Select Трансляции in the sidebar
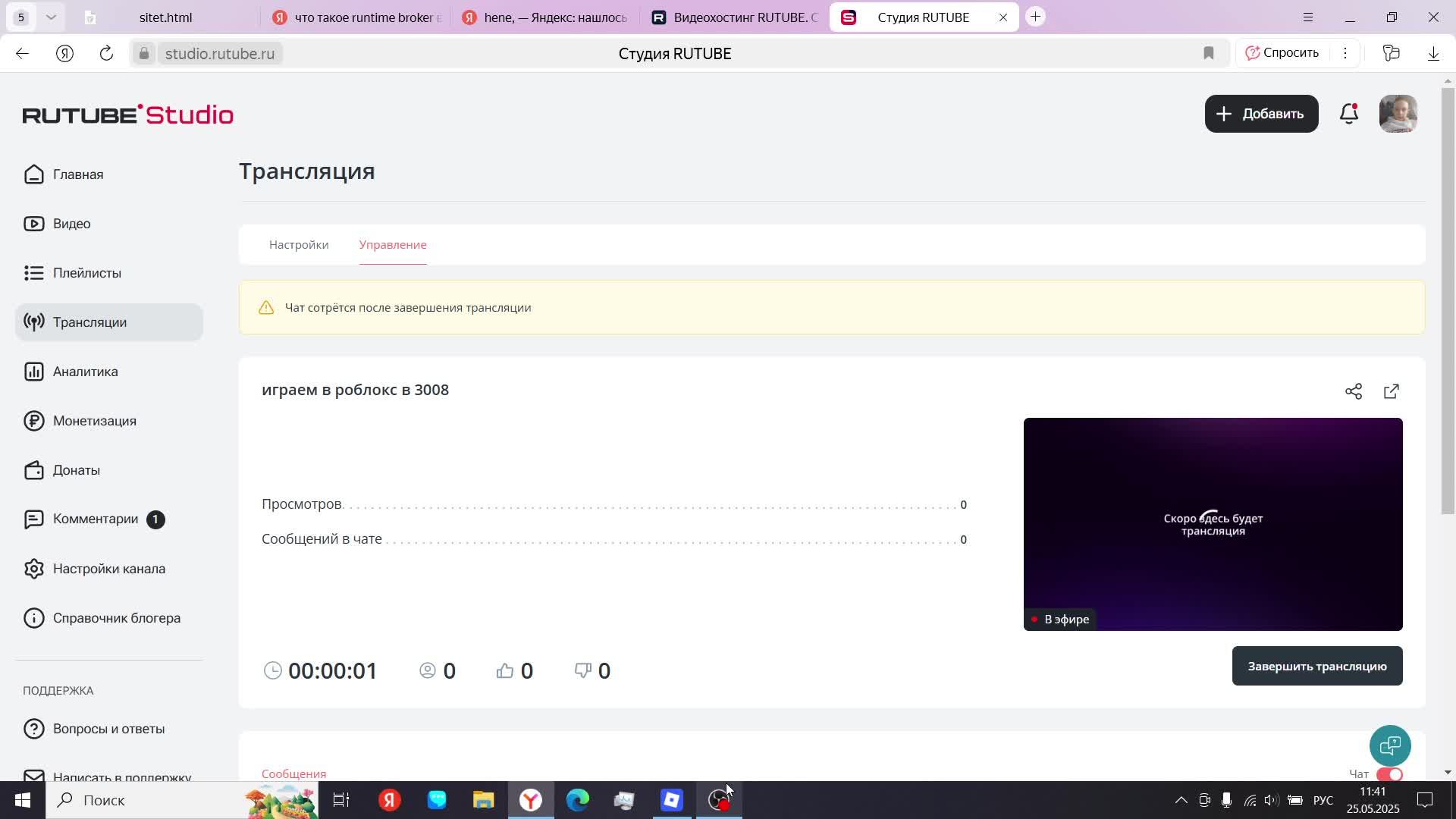1456x819 pixels. point(109,322)
